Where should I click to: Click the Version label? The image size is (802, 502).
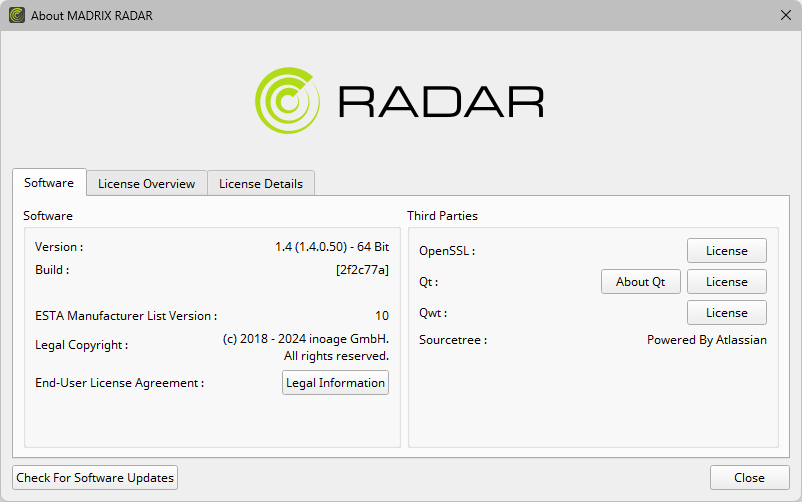click(x=59, y=247)
